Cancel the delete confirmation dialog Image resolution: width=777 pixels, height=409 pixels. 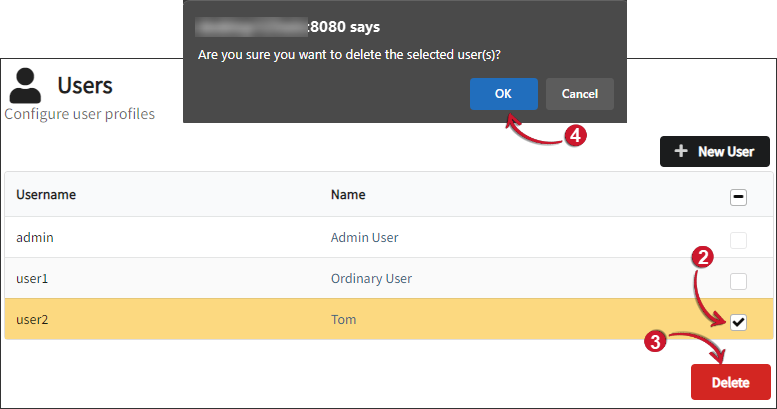(580, 94)
